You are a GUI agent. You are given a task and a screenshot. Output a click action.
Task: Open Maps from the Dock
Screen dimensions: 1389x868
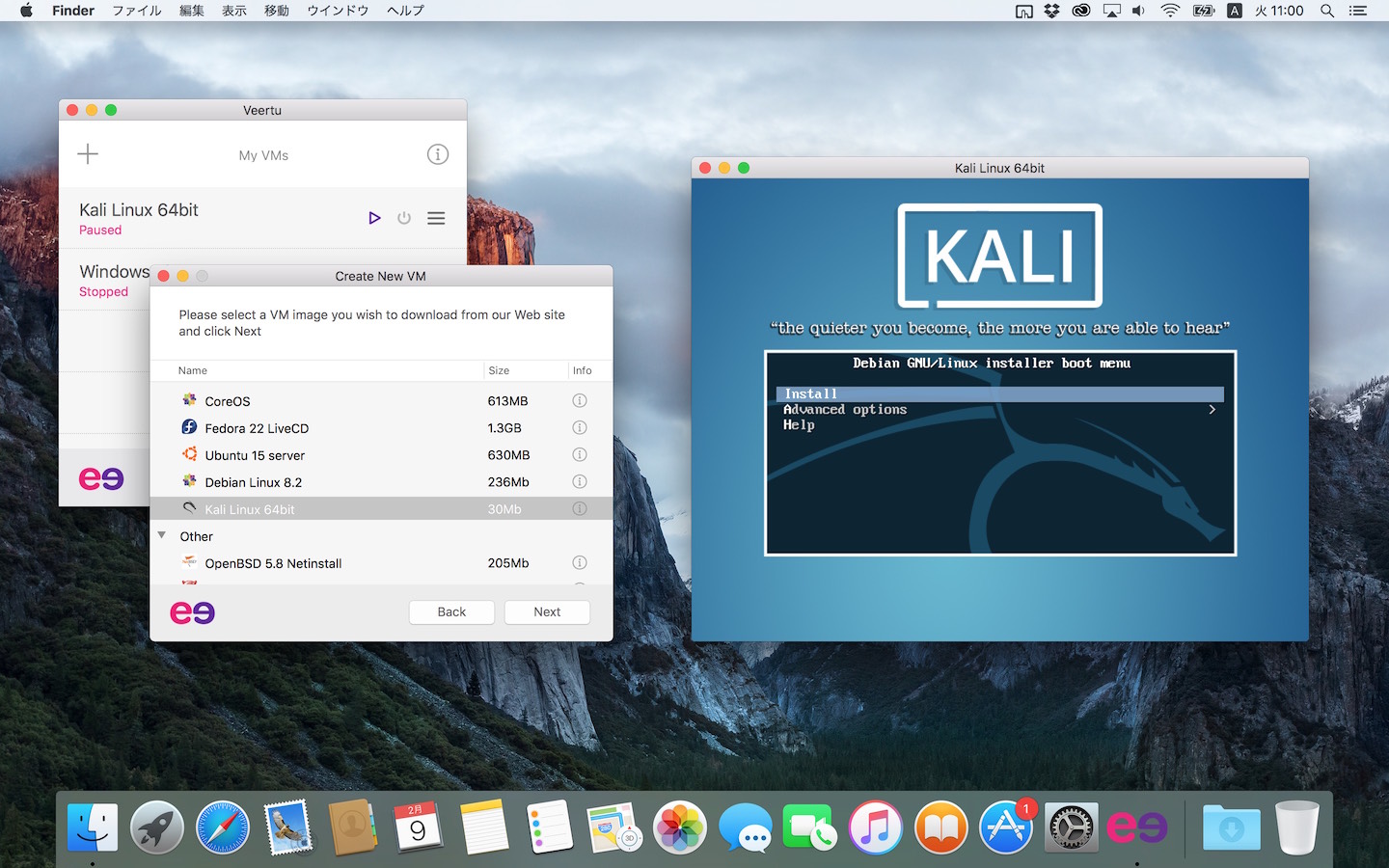tap(614, 827)
